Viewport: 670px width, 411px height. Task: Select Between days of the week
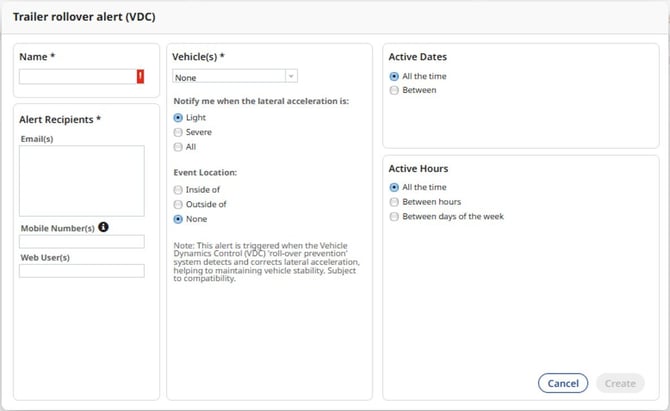click(x=394, y=216)
